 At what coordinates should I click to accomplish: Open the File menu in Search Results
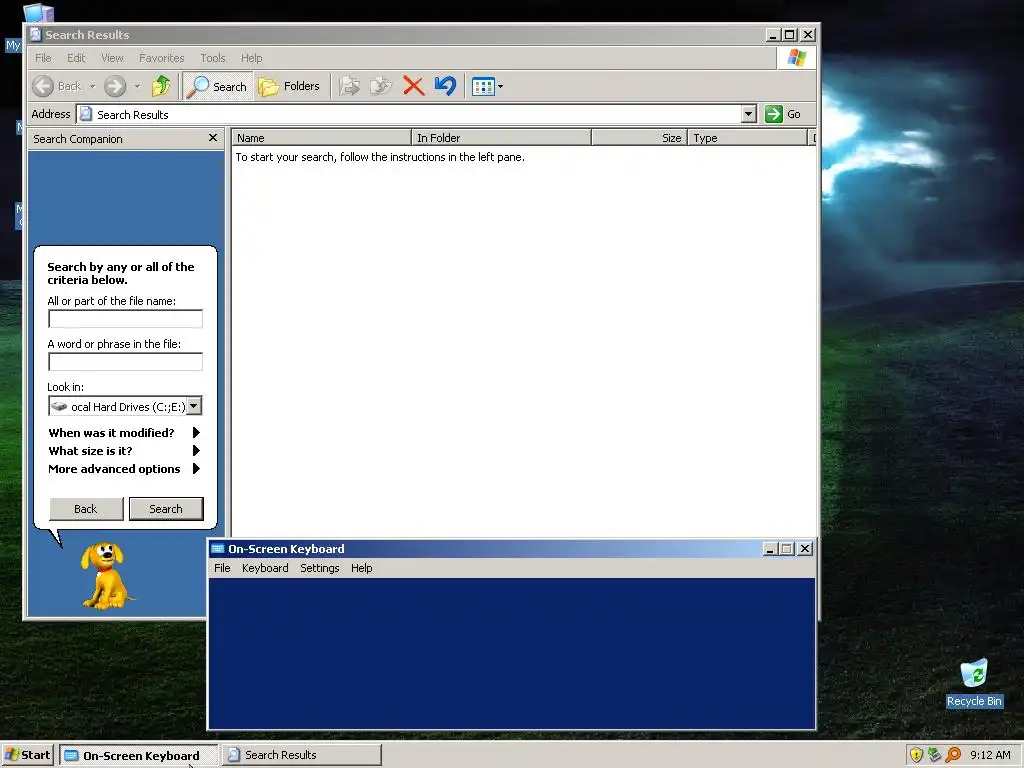click(x=43, y=58)
